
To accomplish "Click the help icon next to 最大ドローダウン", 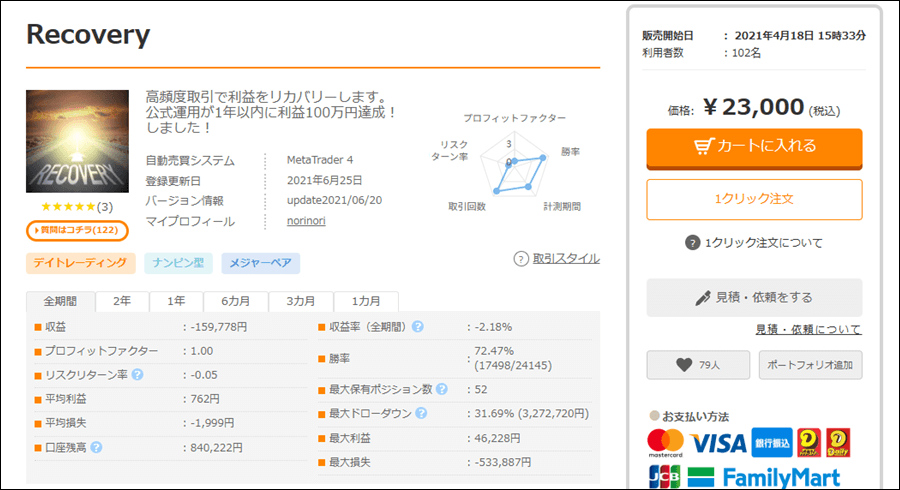I will pos(421,413).
